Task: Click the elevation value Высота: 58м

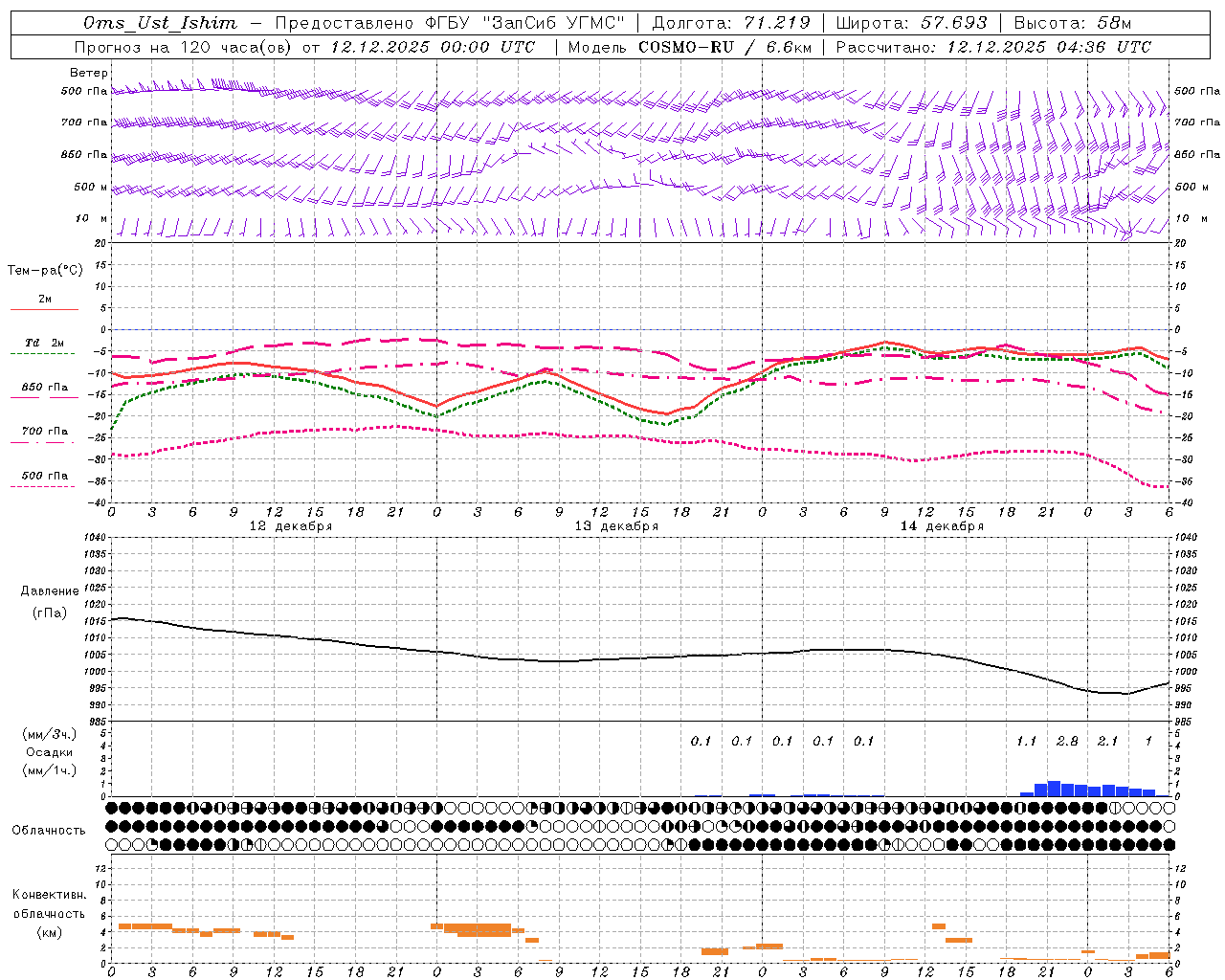Action: 1073,23
